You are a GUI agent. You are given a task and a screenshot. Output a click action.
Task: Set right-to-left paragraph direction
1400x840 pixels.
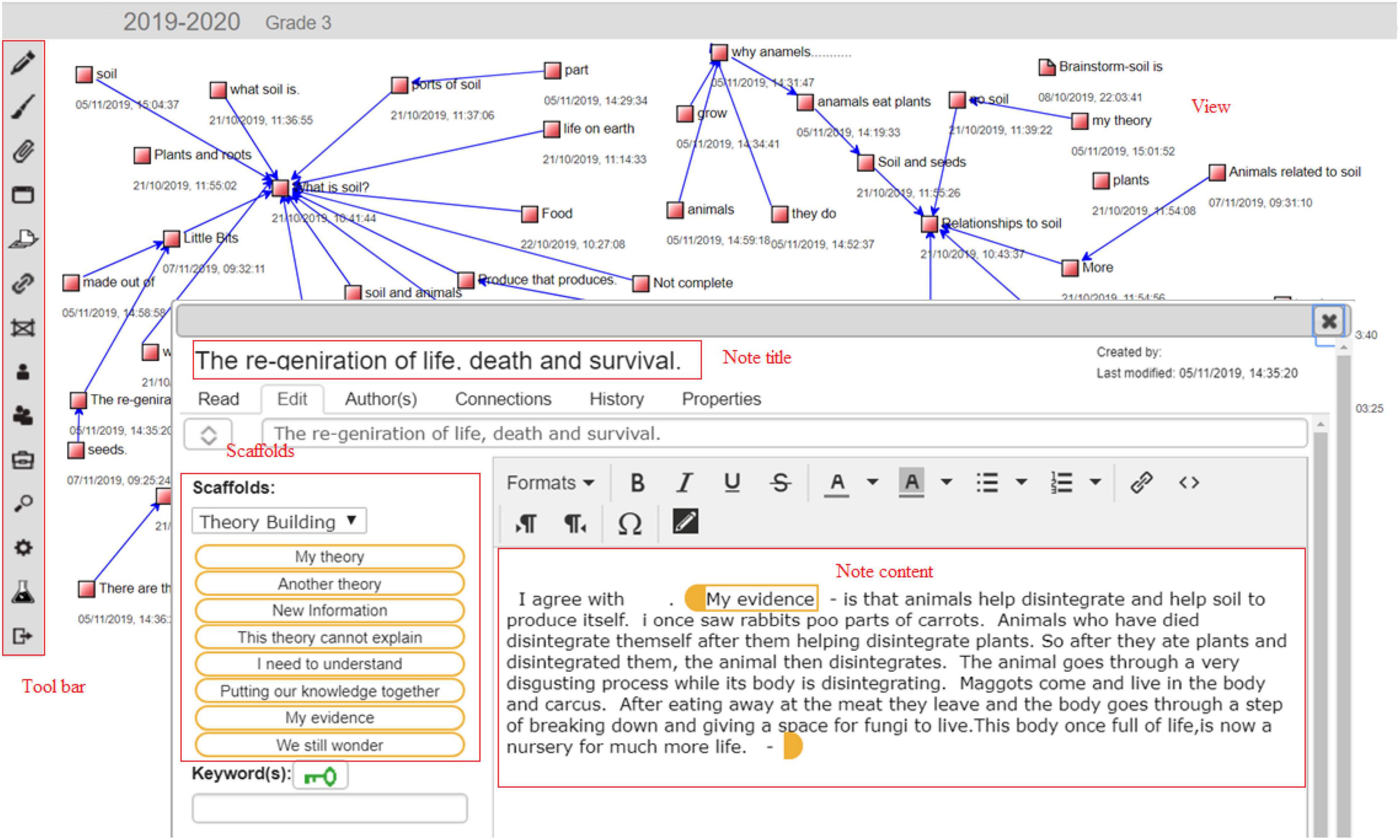coord(575,523)
